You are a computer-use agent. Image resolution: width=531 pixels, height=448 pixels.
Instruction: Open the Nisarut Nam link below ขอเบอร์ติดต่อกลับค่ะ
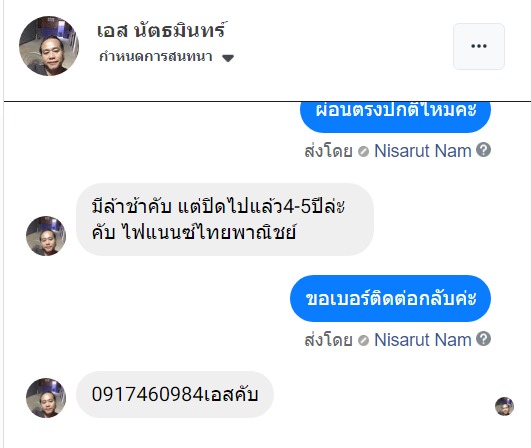click(x=423, y=340)
